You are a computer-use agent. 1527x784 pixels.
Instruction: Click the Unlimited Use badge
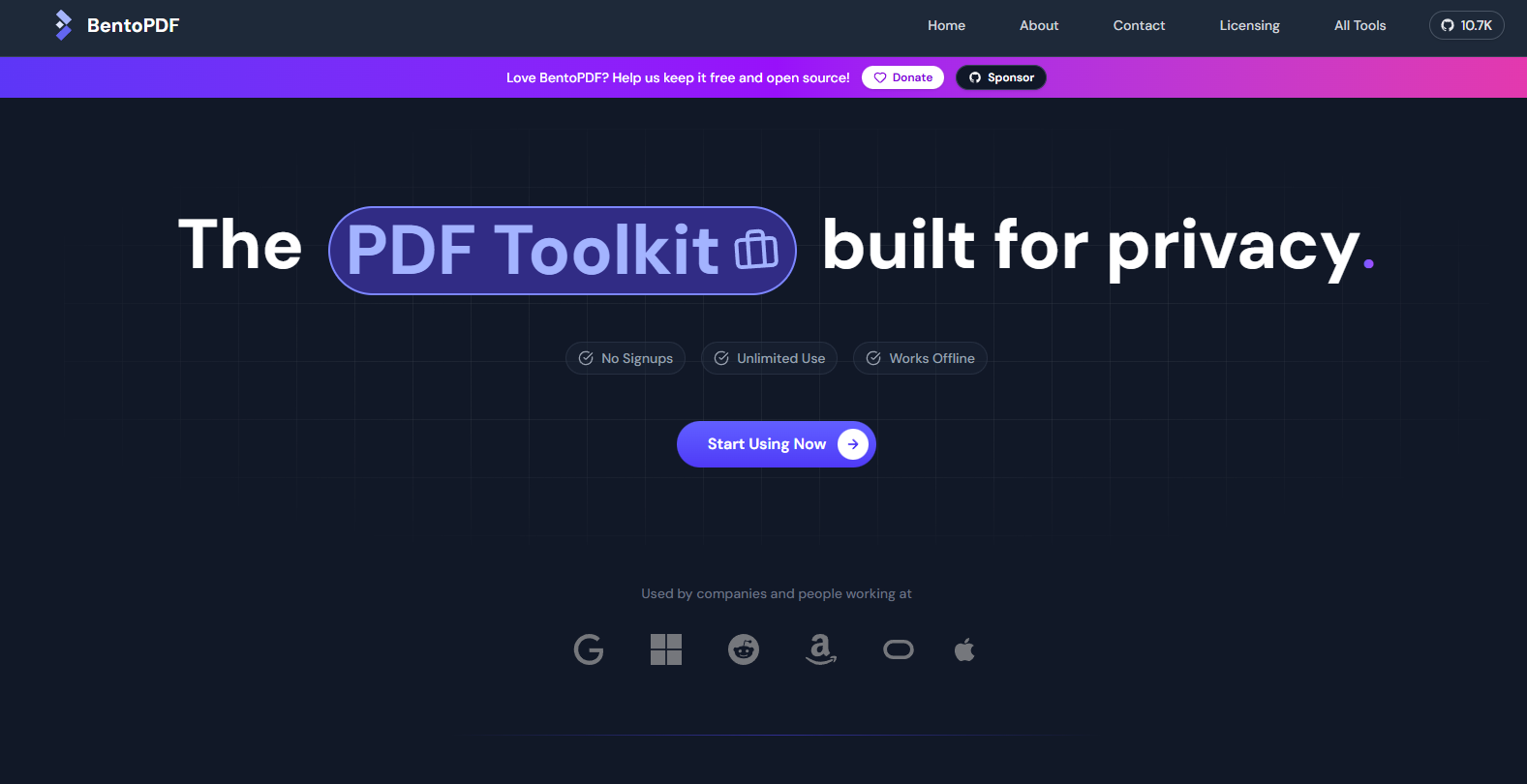(x=769, y=358)
